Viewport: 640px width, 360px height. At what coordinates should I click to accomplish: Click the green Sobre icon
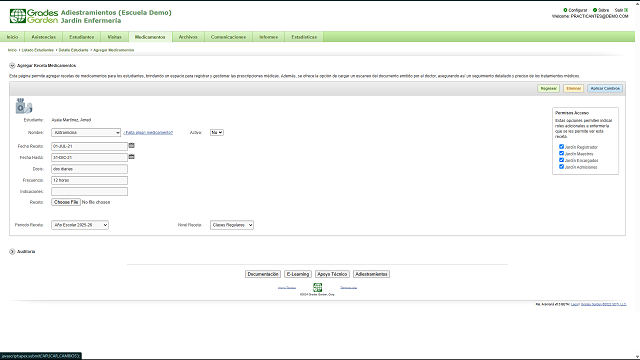(x=595, y=10)
